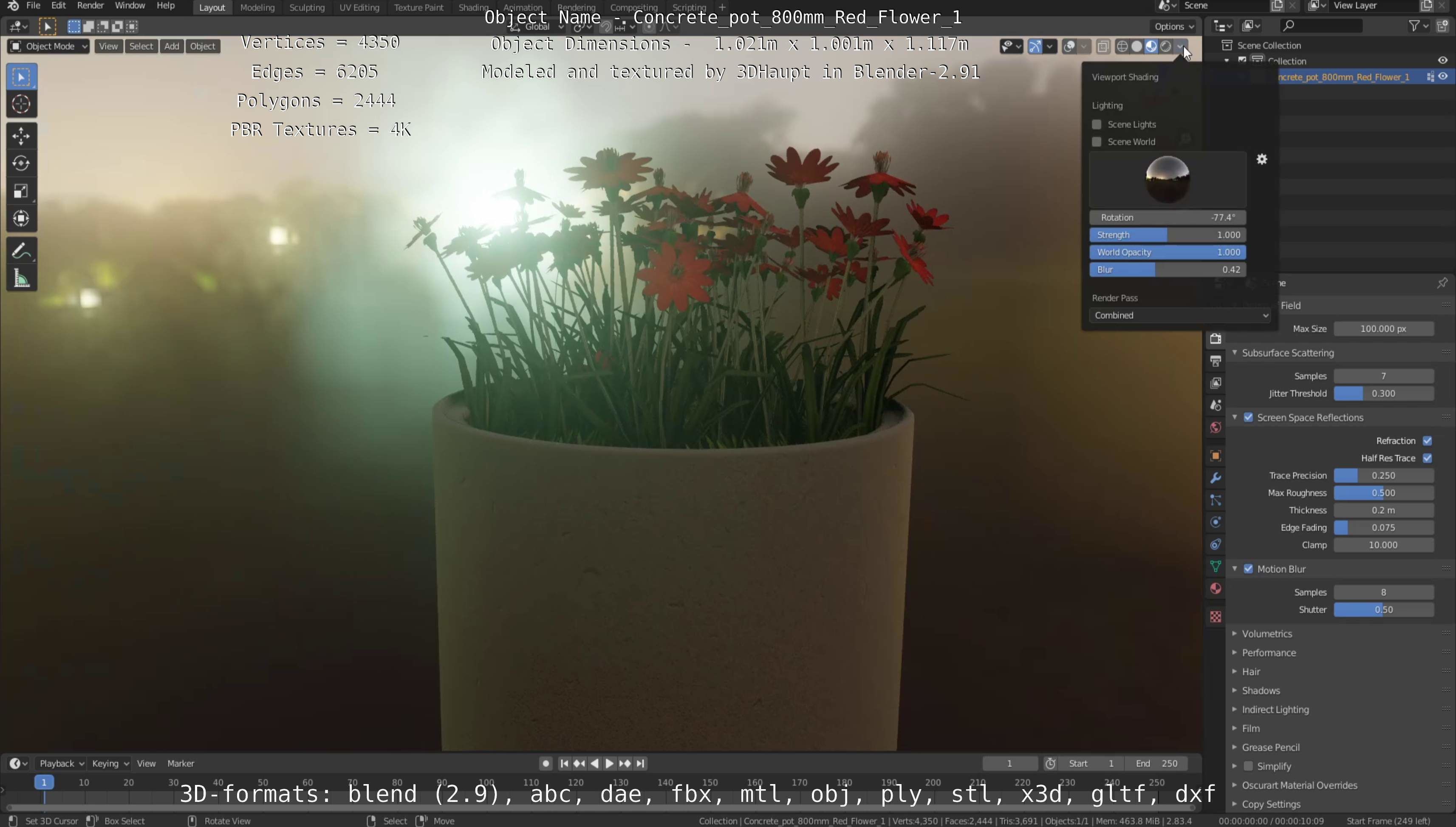Open the Scene properties tab icon

coord(1215,405)
